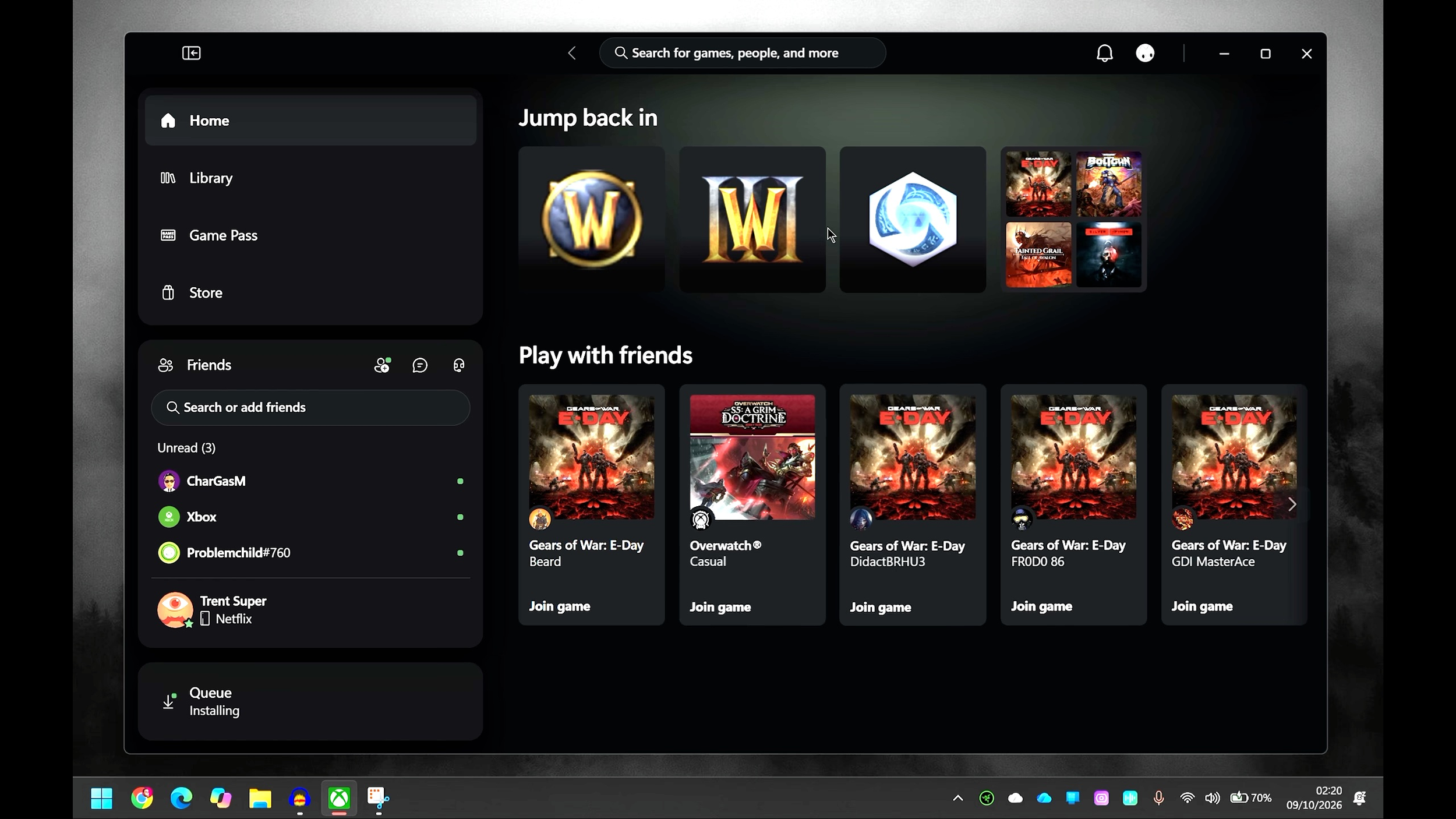Image resolution: width=1456 pixels, height=819 pixels.
Task: Open the notifications bell
Action: point(1104,53)
